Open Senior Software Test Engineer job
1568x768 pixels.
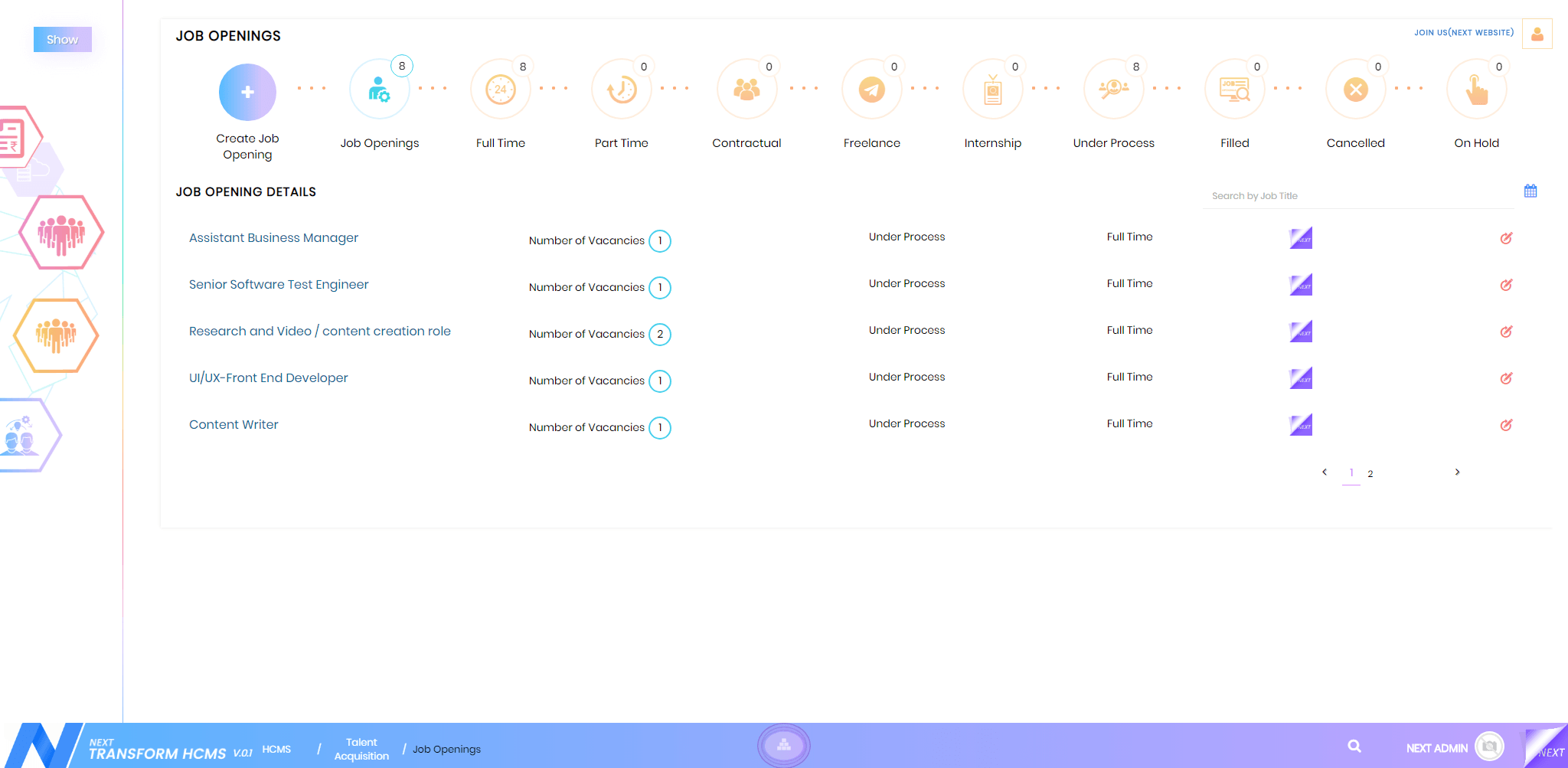click(x=279, y=285)
